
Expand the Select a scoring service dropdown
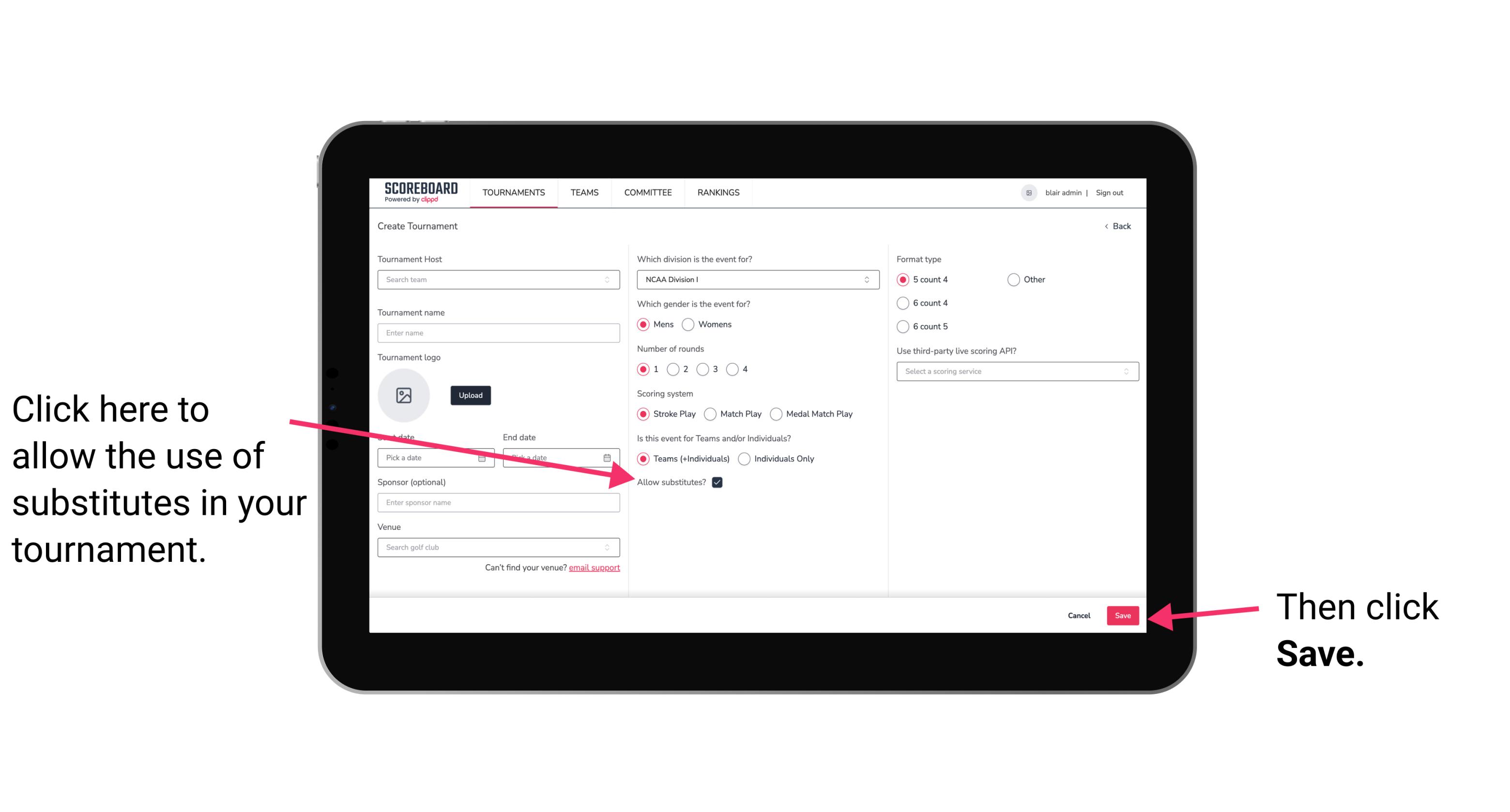pyautogui.click(x=1013, y=372)
